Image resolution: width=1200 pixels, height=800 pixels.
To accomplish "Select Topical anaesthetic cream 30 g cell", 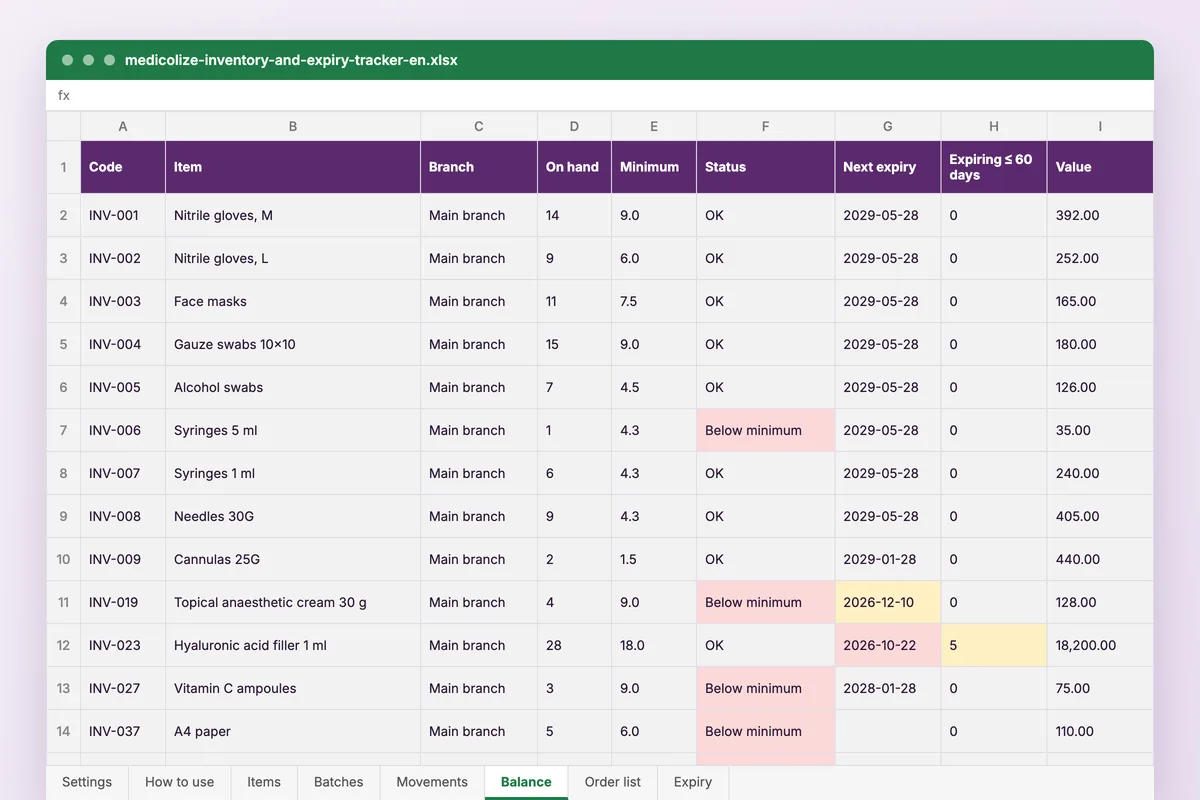I will [x=293, y=602].
